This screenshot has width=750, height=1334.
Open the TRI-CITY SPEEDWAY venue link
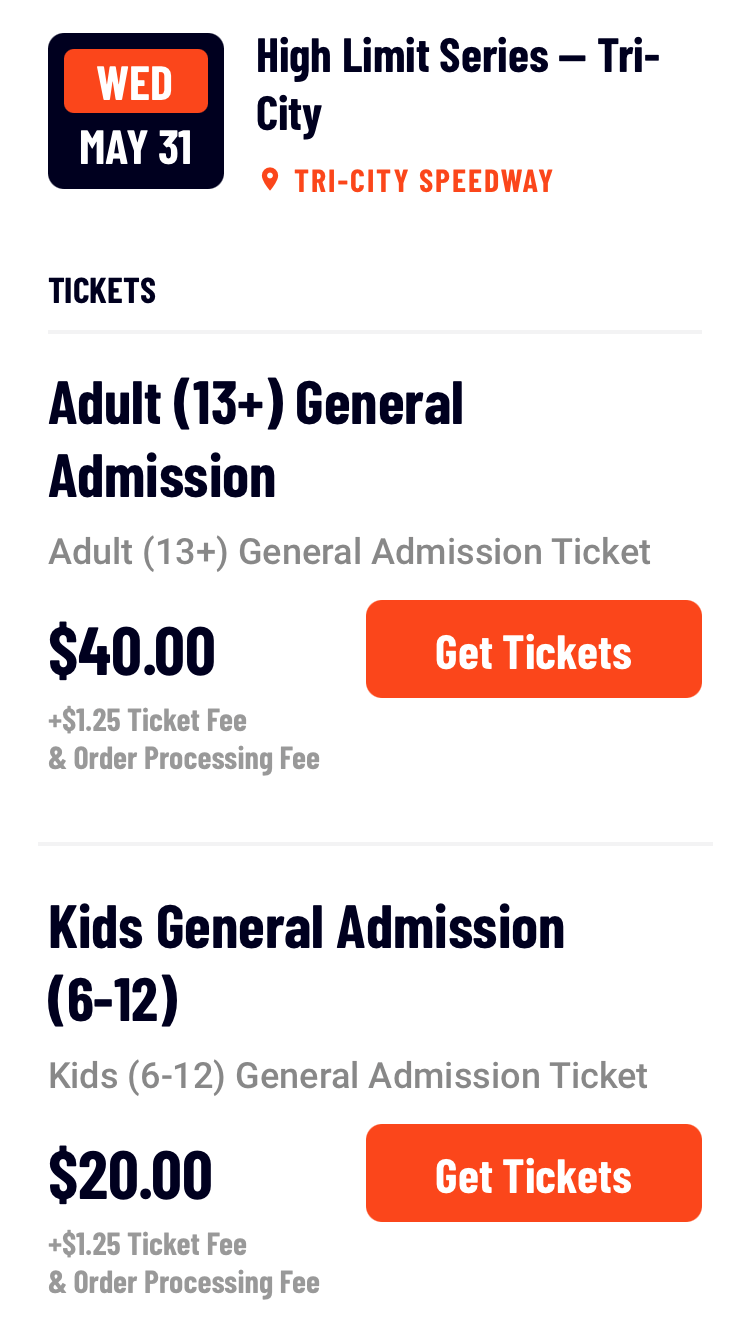(x=423, y=181)
